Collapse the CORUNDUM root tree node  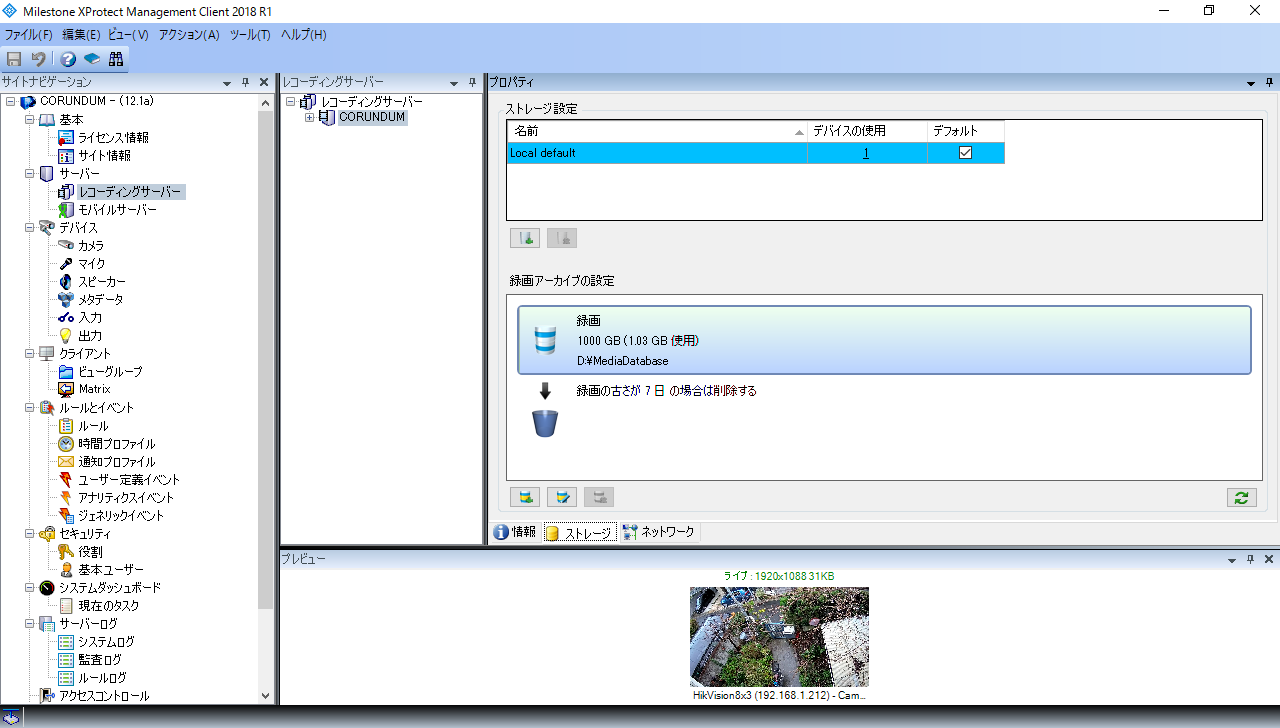click(11, 102)
